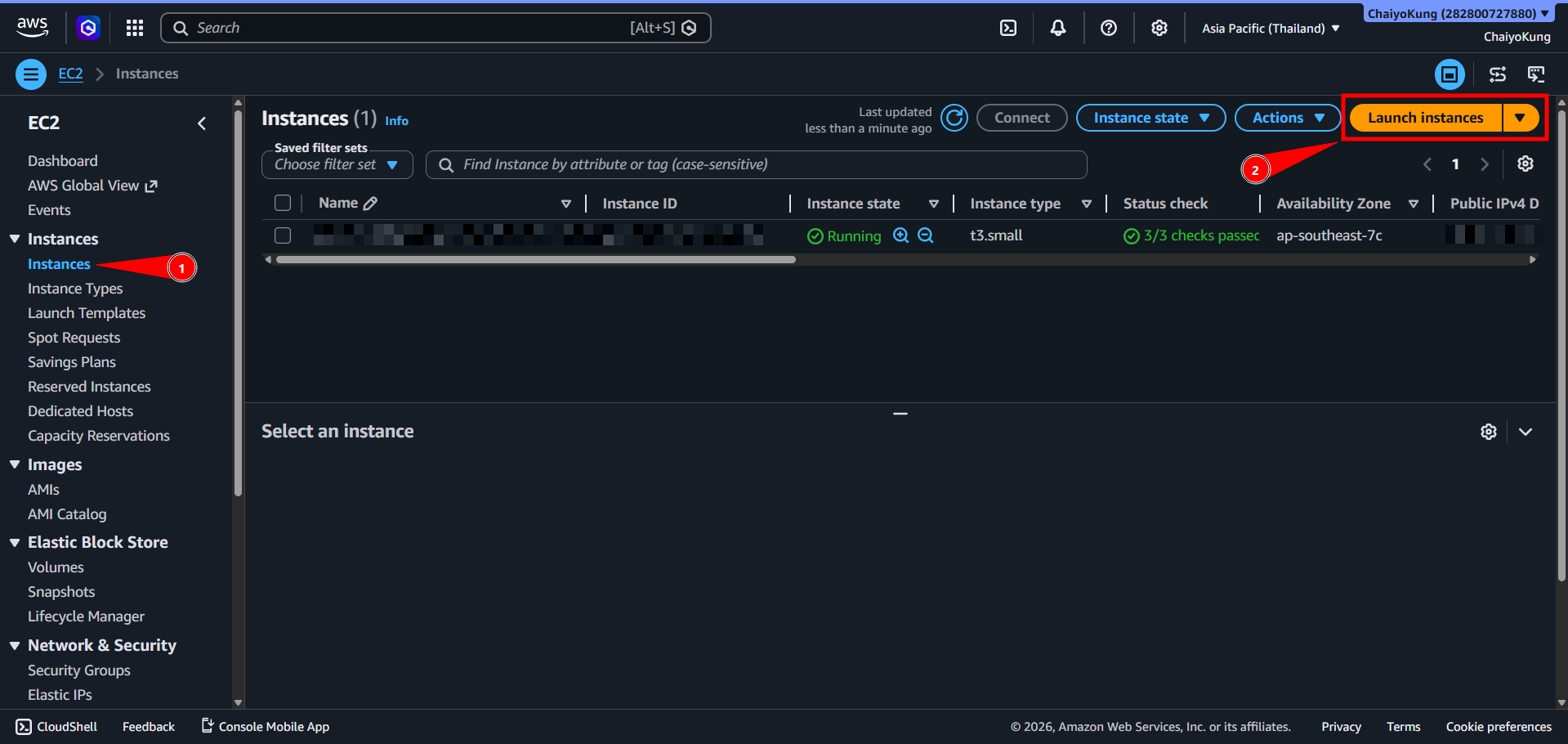Viewport: 1568px width, 744px height.
Task: Collapse the EC2 navigation panel arrow
Action: (x=202, y=123)
